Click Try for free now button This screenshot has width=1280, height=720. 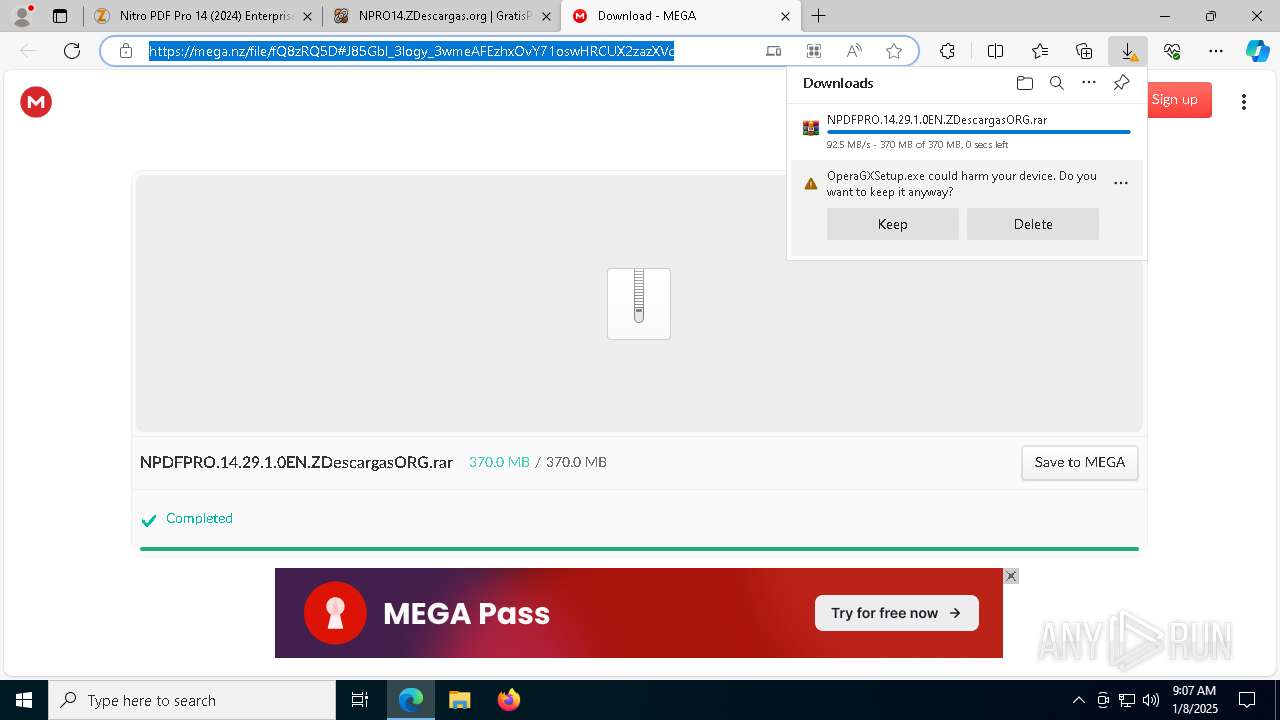click(897, 613)
